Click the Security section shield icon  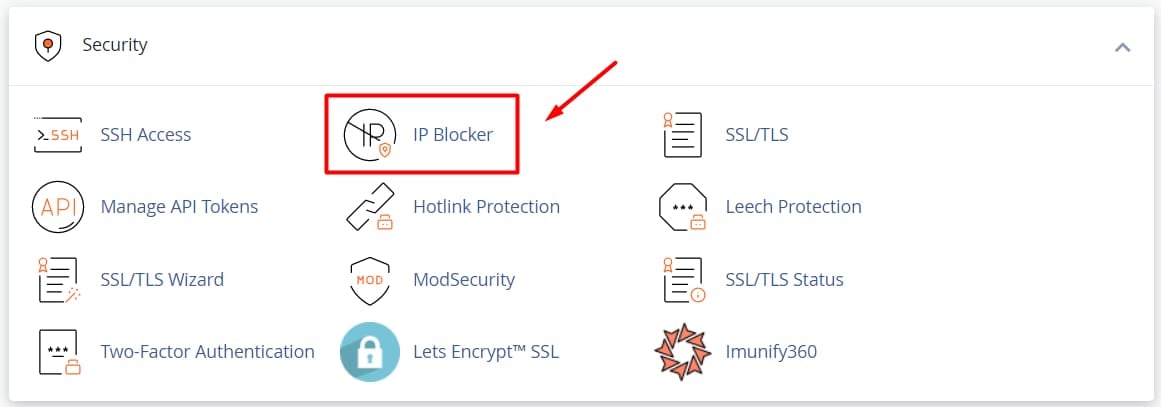(x=46, y=45)
